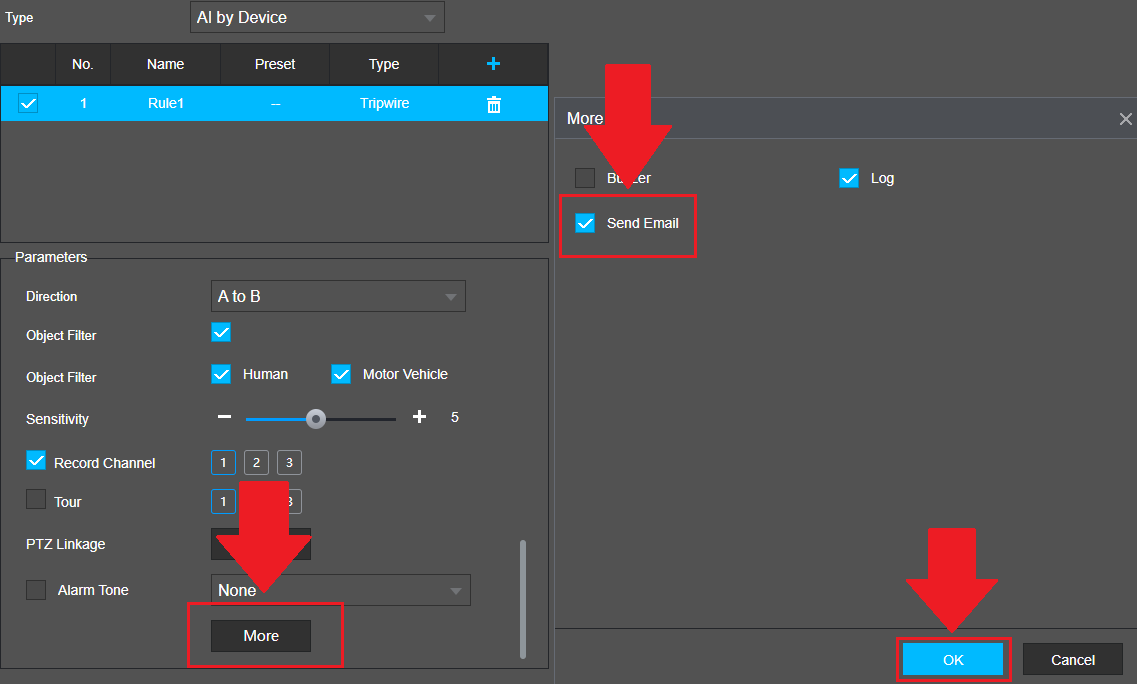Uncheck the Human object filter
Image resolution: width=1137 pixels, height=684 pixels.
221,374
